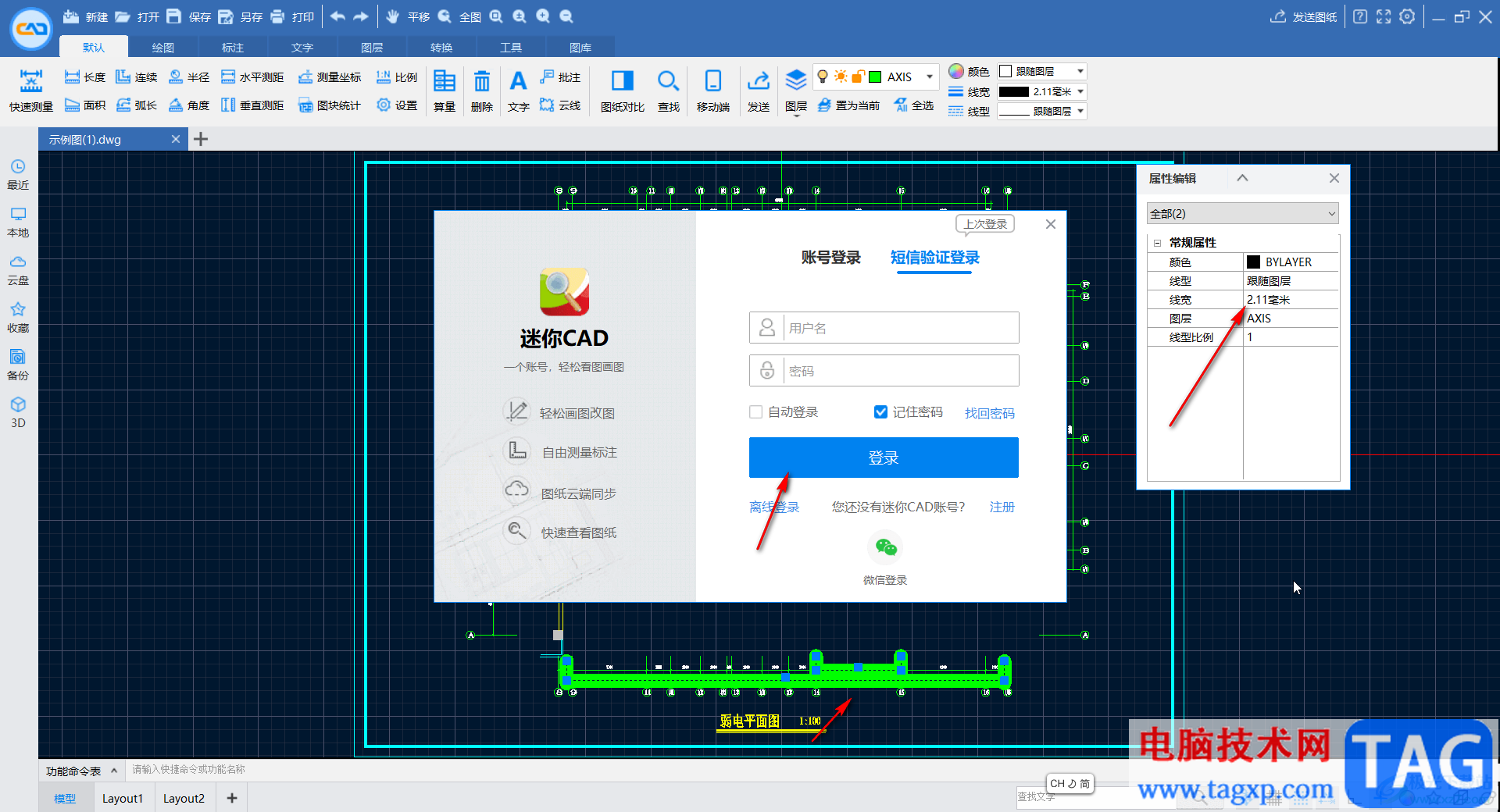
Task: Open the 图纸对比 drawing compare tool
Action: [623, 91]
